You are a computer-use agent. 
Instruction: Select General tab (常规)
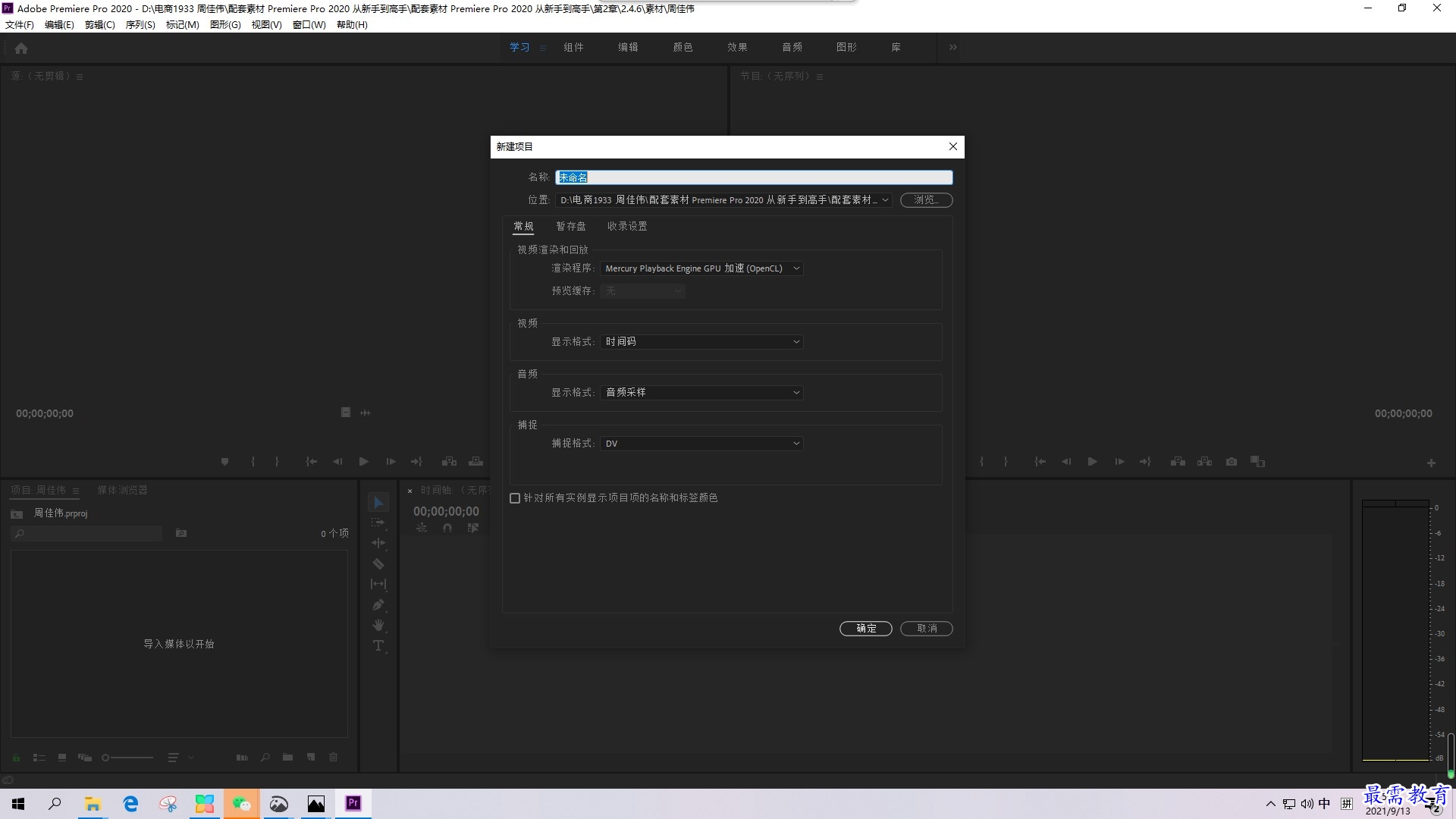click(524, 227)
